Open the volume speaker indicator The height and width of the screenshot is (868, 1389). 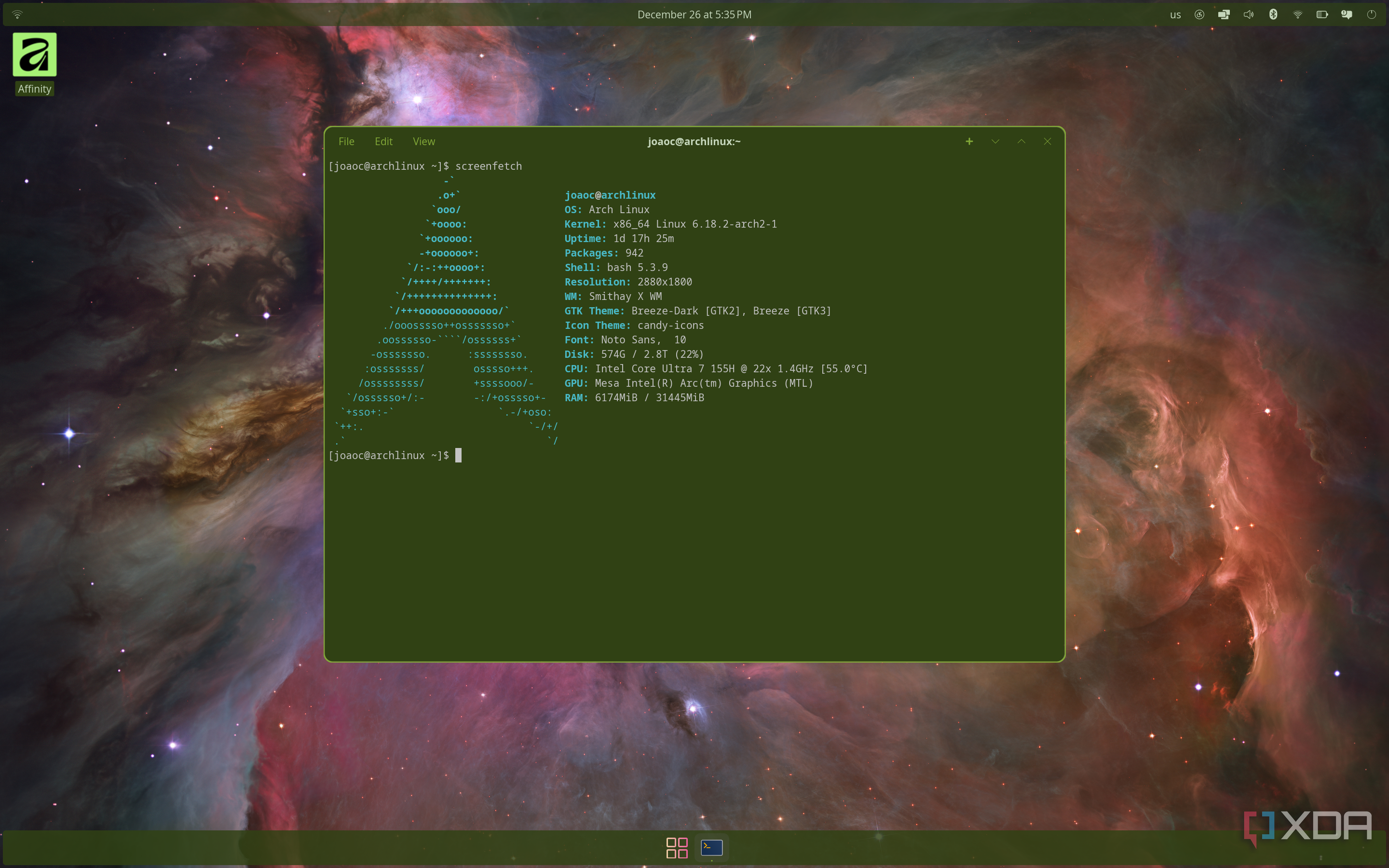pos(1248,14)
